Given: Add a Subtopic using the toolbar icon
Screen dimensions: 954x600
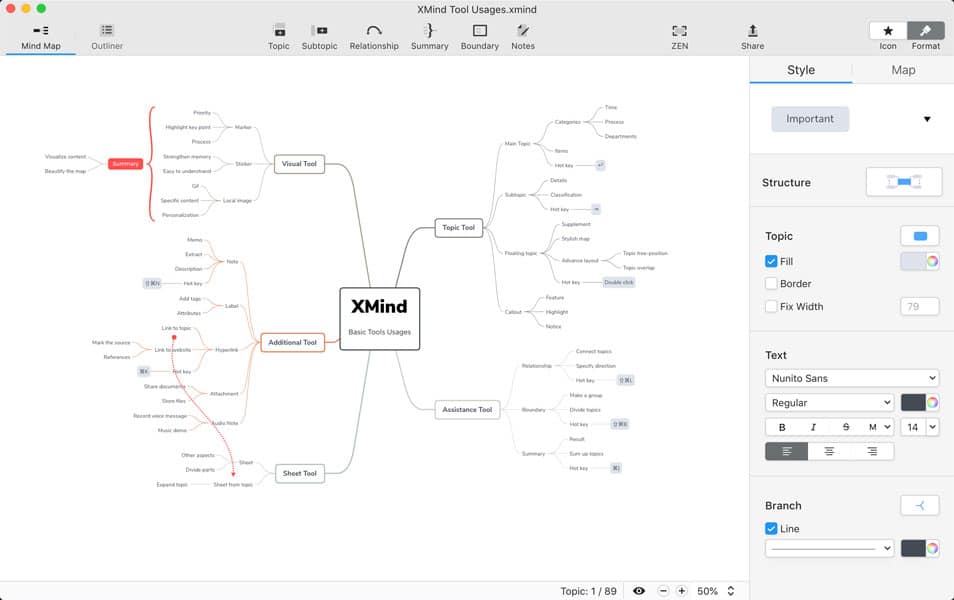Looking at the screenshot, I should [x=319, y=34].
